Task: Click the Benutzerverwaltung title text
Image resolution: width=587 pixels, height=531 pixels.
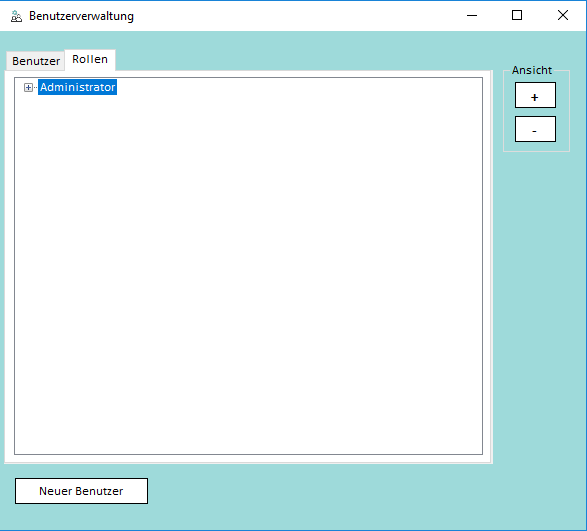Action: [81, 16]
